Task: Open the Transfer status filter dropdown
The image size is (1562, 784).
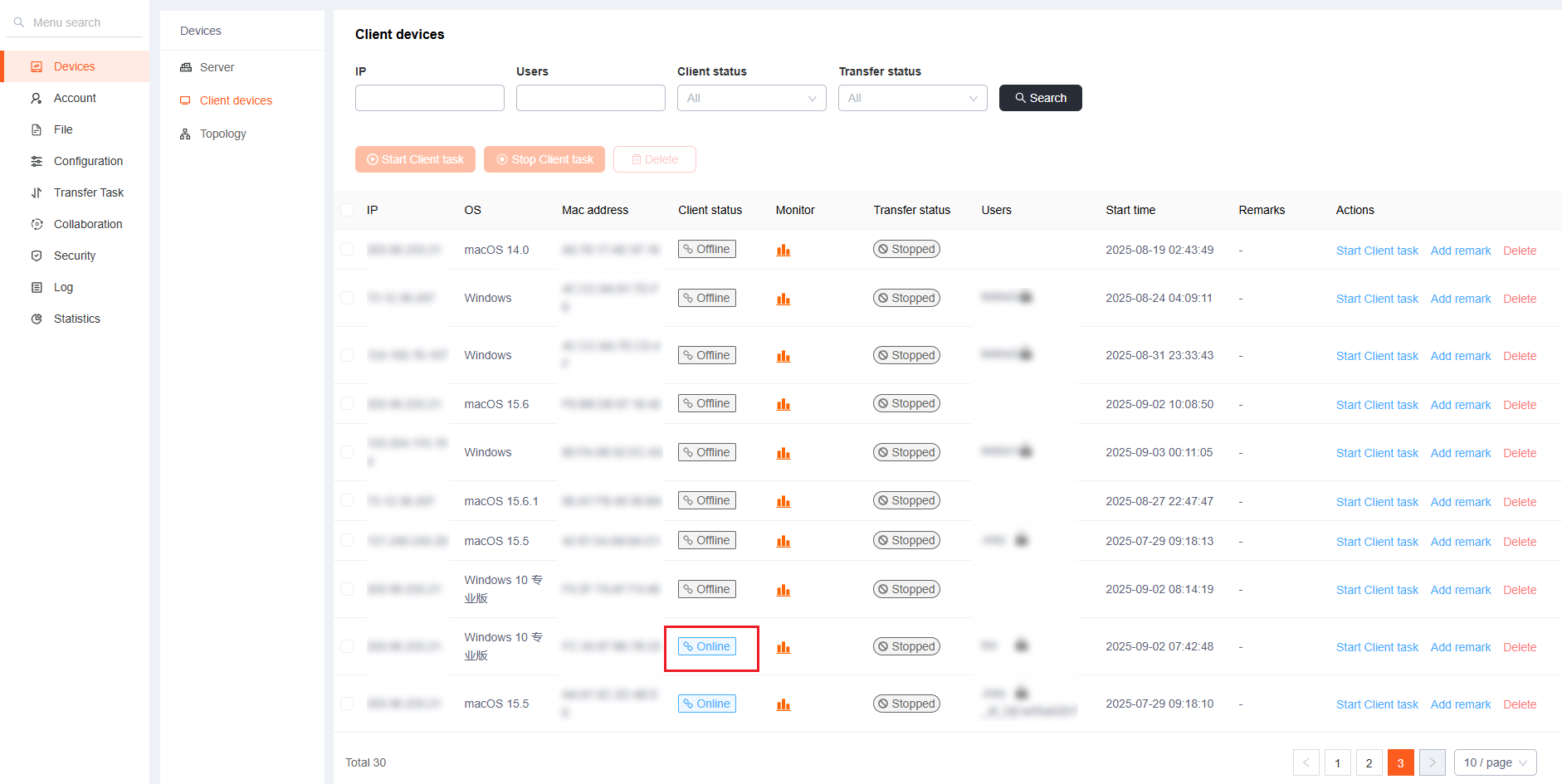Action: [912, 98]
